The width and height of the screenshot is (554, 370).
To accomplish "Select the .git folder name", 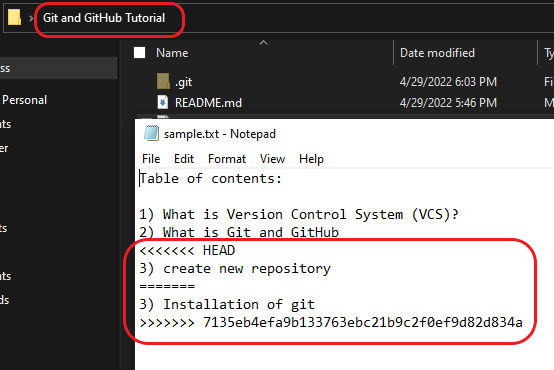I will pos(183,82).
